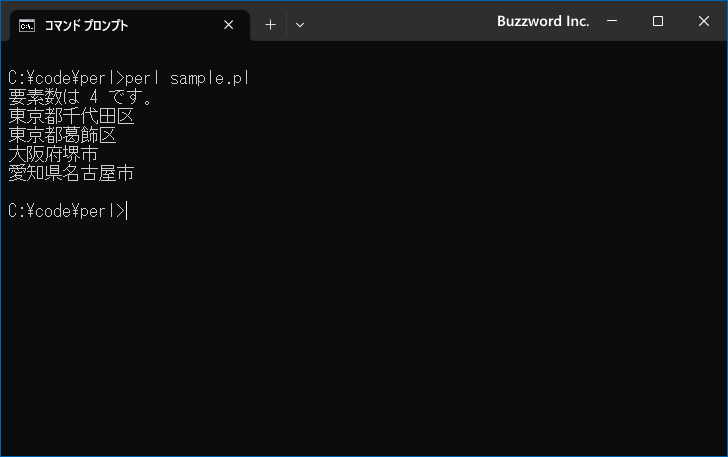Viewport: 728px width, 457px height.
Task: Click at the active prompt cursor
Action: [127, 211]
